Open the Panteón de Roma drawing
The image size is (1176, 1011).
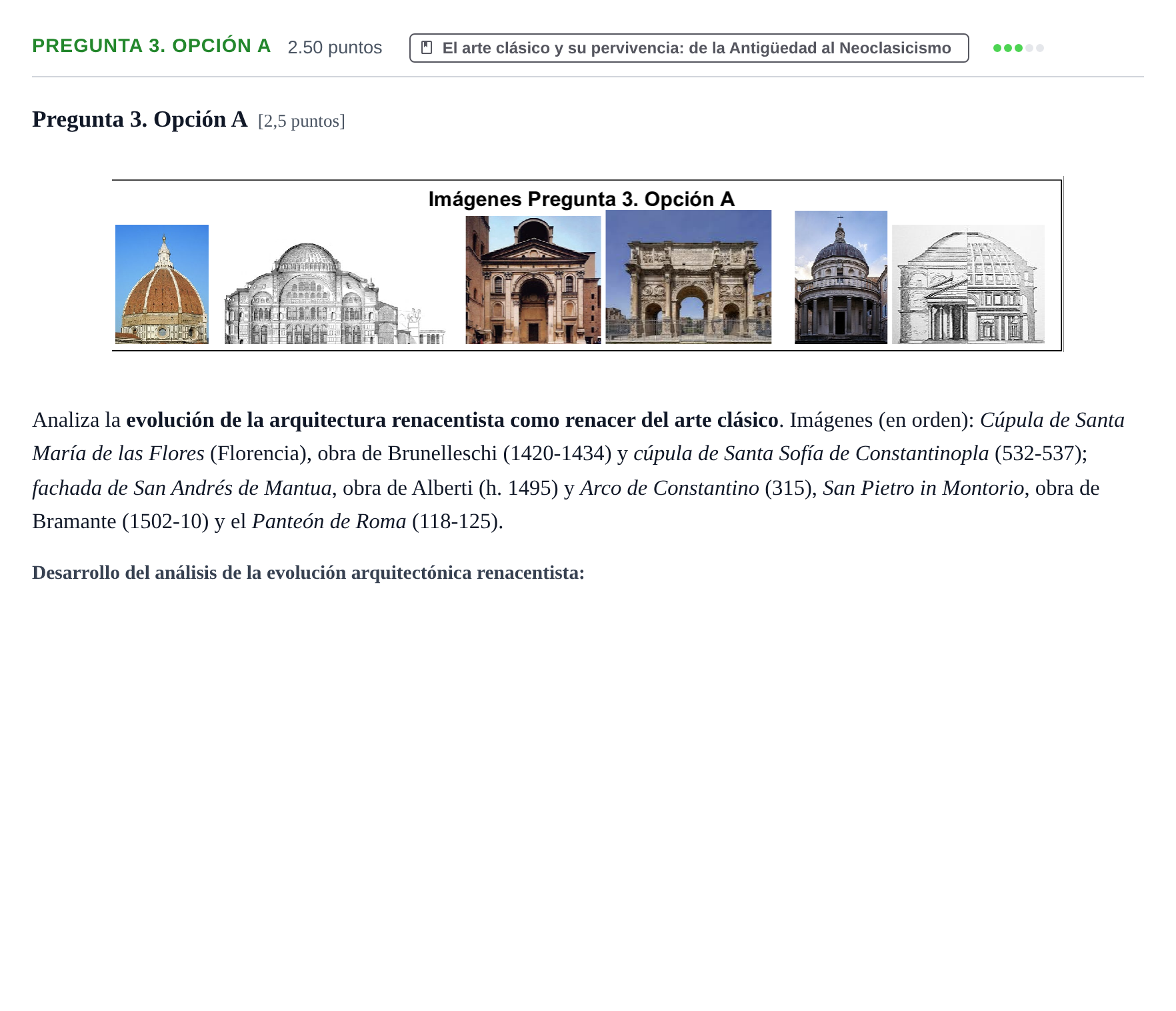(x=968, y=284)
